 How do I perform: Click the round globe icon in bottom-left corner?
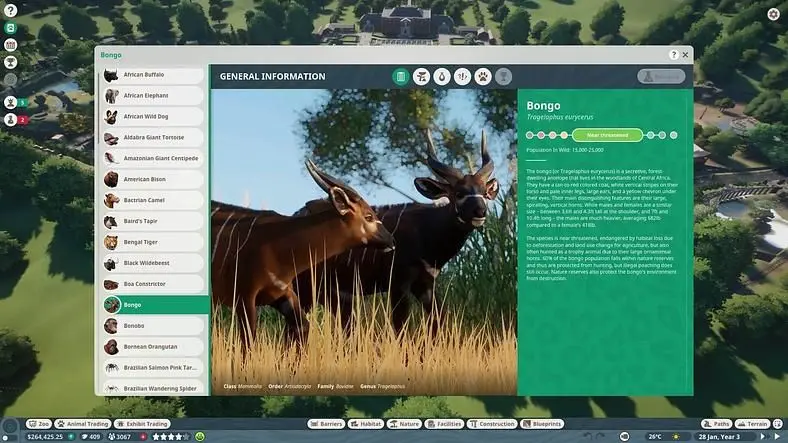(x=10, y=428)
